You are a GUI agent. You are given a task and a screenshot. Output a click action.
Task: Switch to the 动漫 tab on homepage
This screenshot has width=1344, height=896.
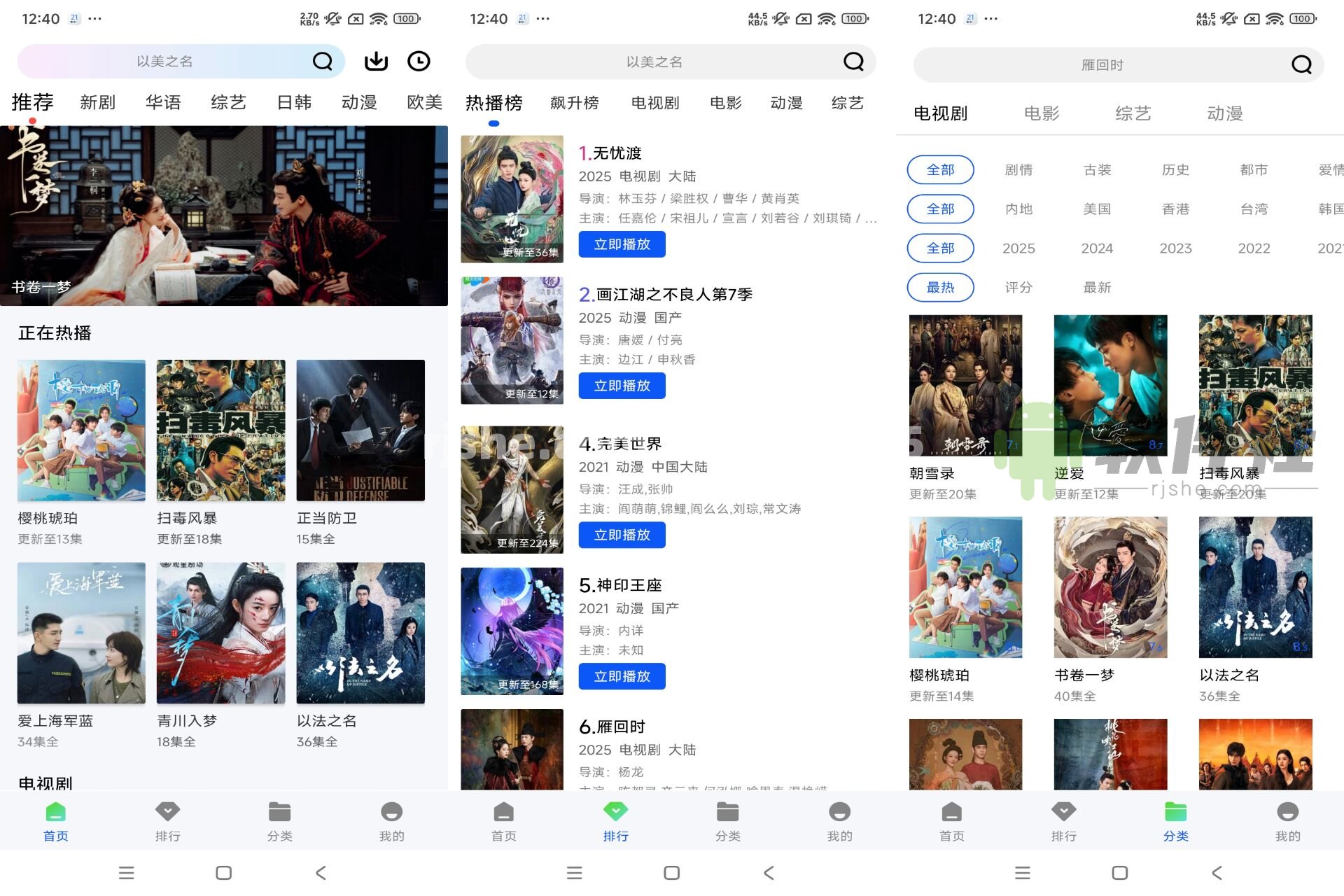point(359,102)
